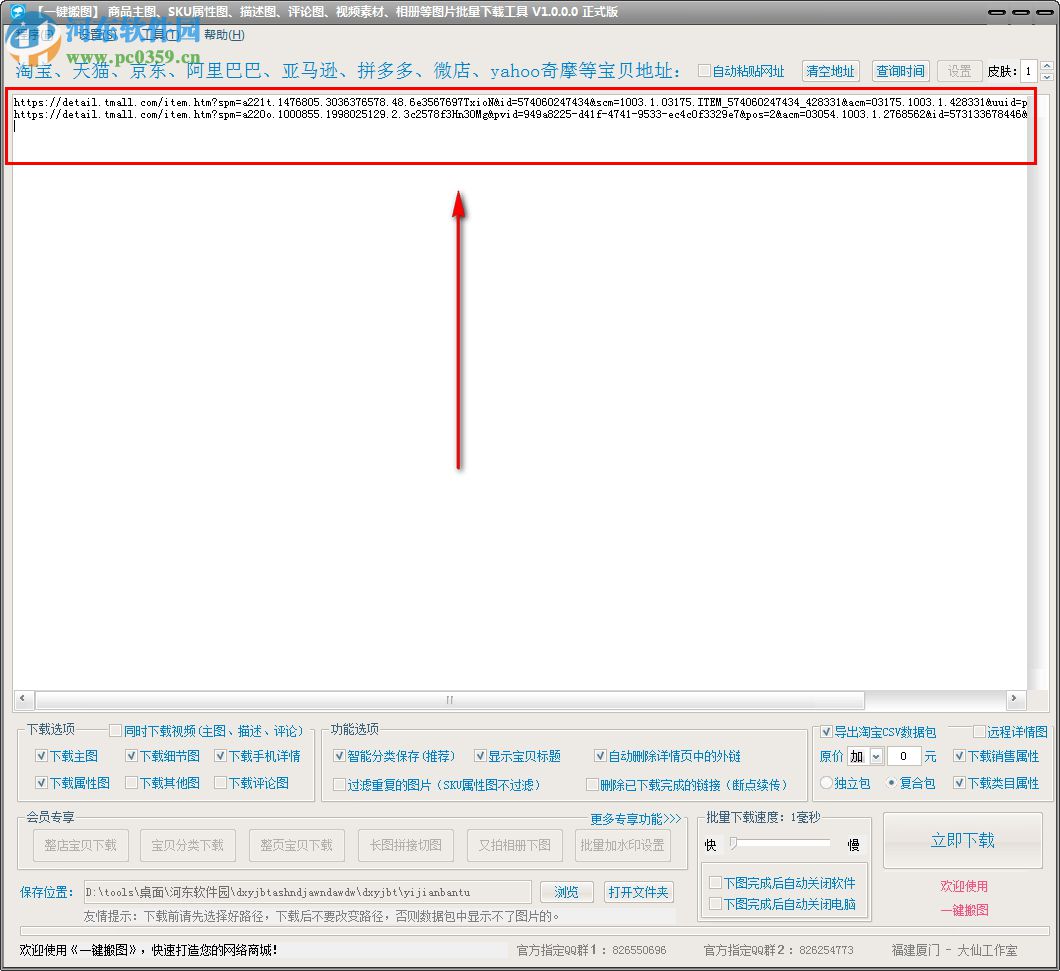Toggle 过滤重复的图片 checkbox

coord(340,784)
